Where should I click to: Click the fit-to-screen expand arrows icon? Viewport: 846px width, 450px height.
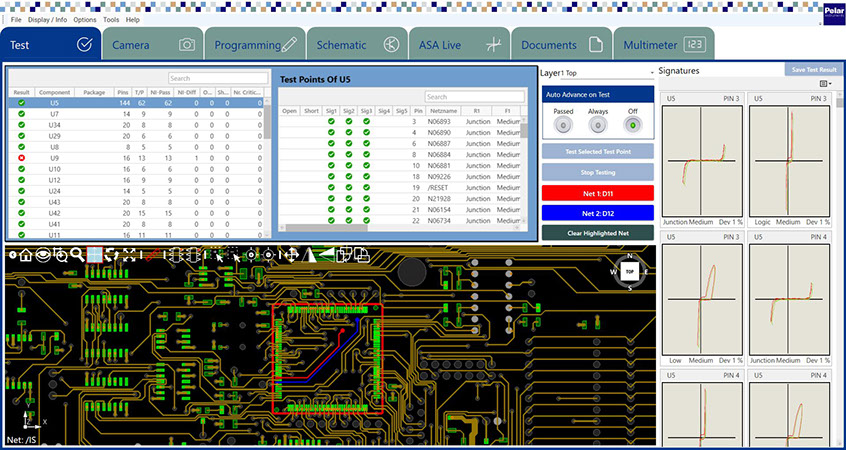pos(129,255)
